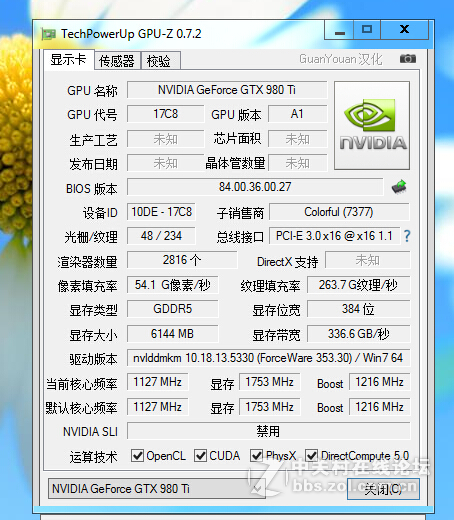Image resolution: width=454 pixels, height=520 pixels.
Task: Click the GuanYouan 汉化 credit text
Action: (x=341, y=59)
